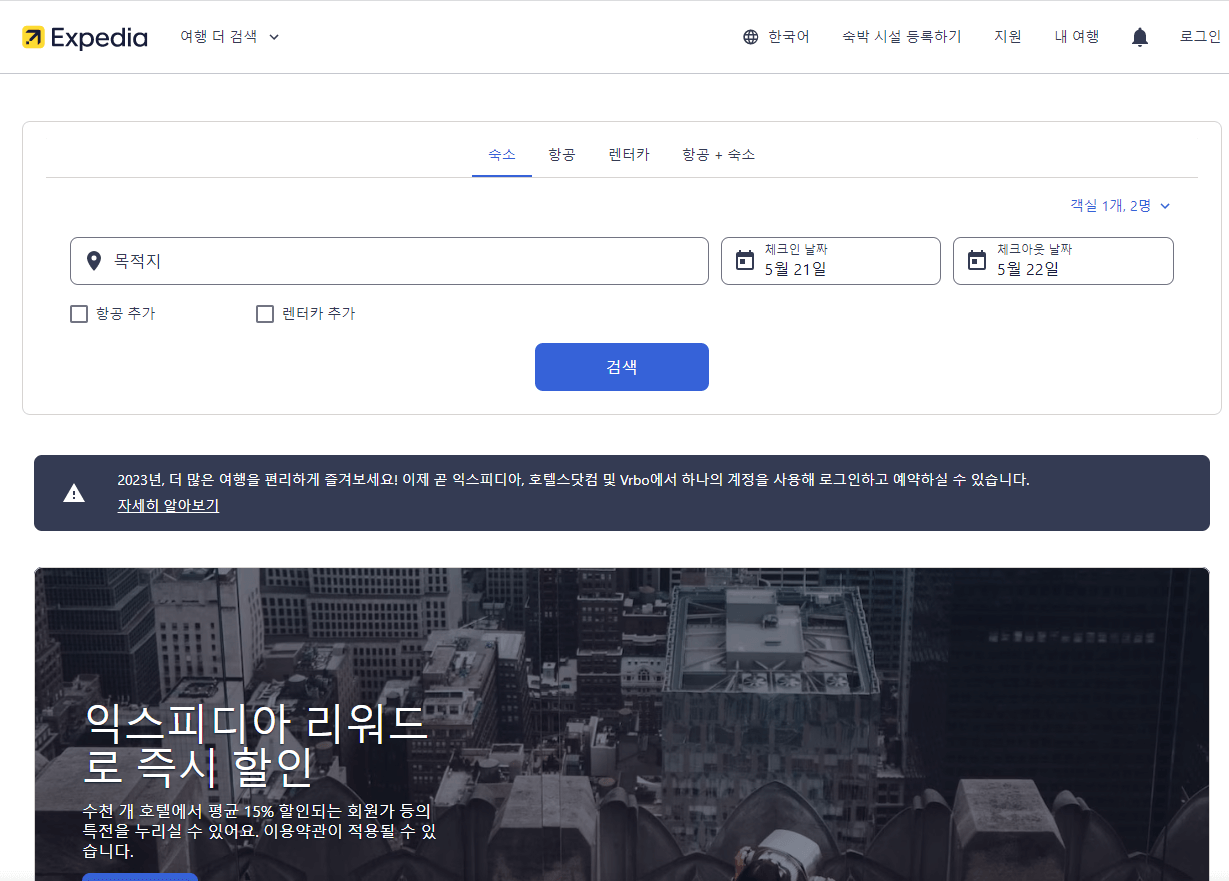The width and height of the screenshot is (1229, 881).
Task: Open the 지원 support link
Action: coord(1008,37)
